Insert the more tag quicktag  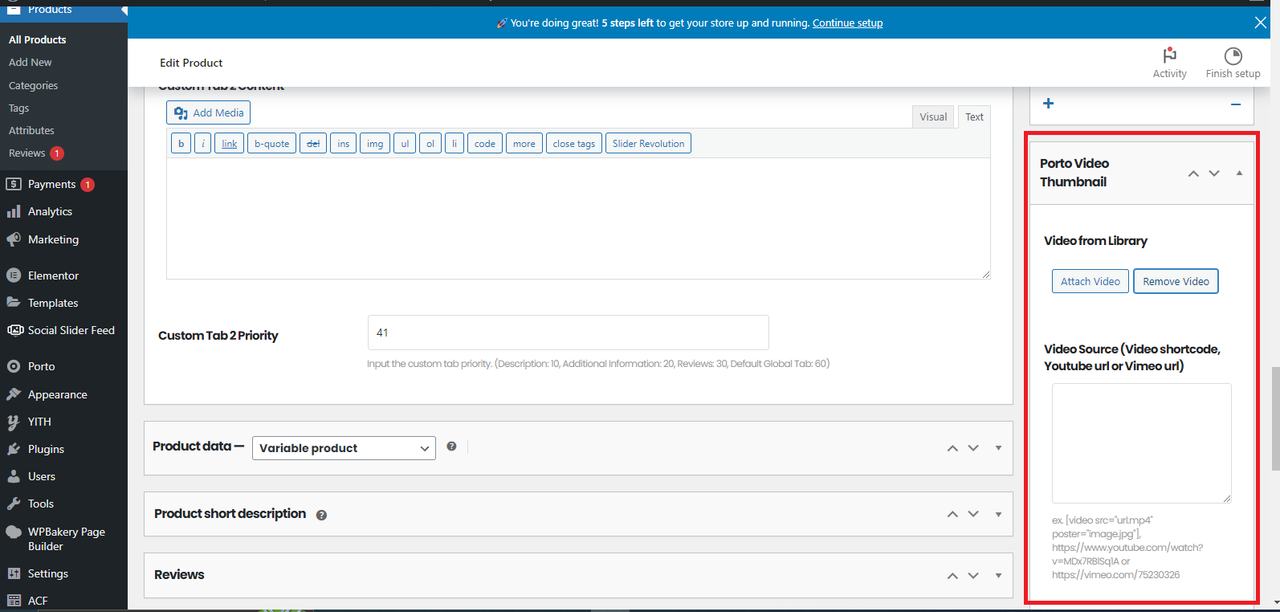(x=524, y=144)
